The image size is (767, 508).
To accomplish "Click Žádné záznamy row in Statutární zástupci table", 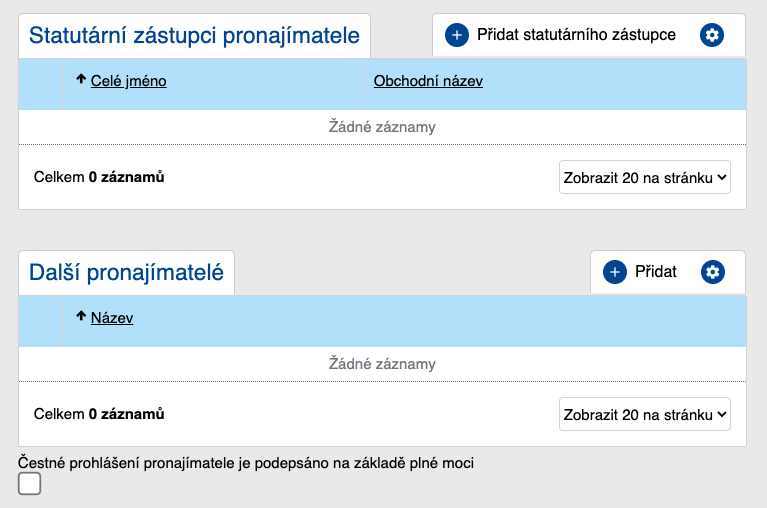I will point(382,127).
